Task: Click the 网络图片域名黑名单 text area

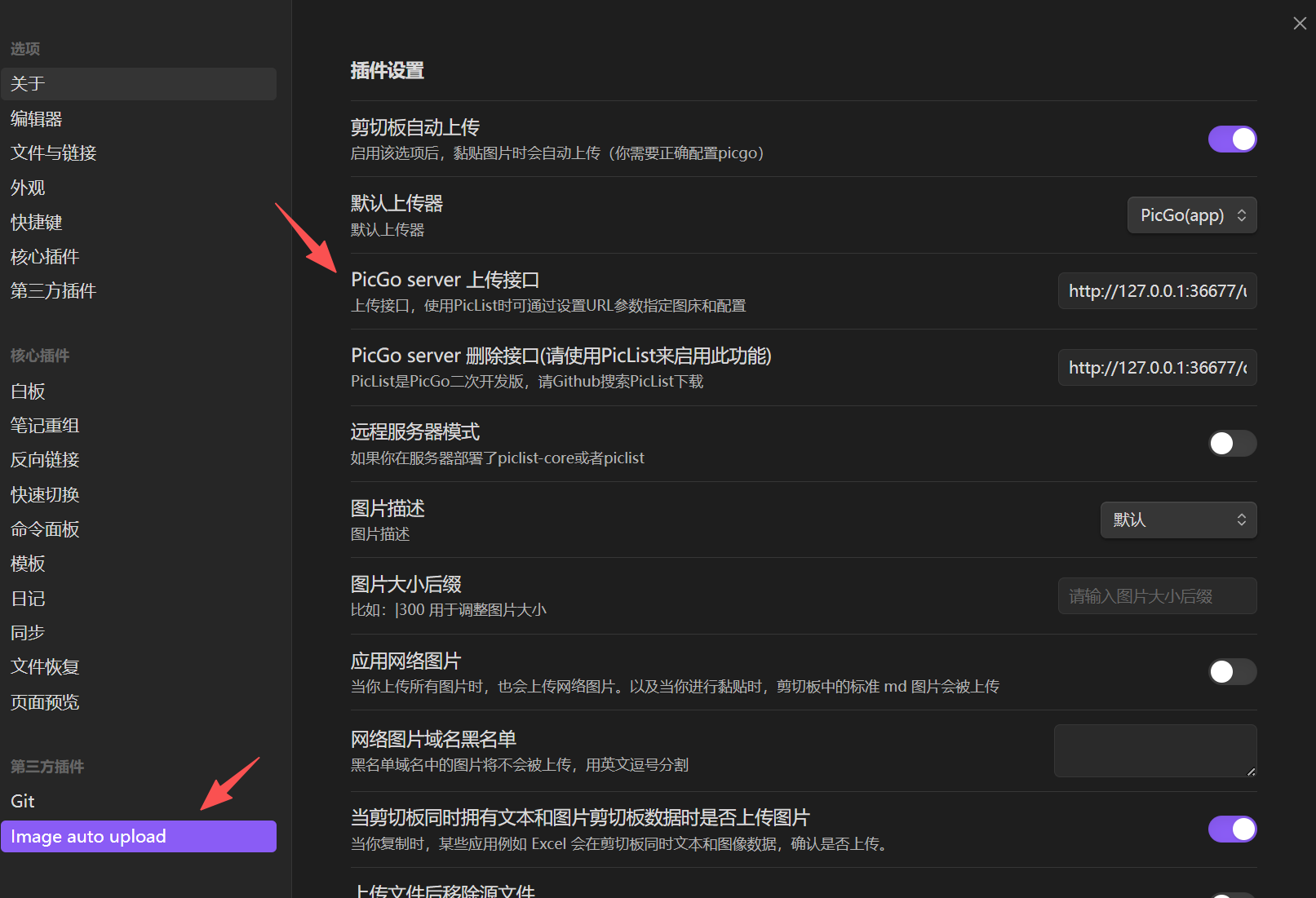Action: click(1154, 750)
